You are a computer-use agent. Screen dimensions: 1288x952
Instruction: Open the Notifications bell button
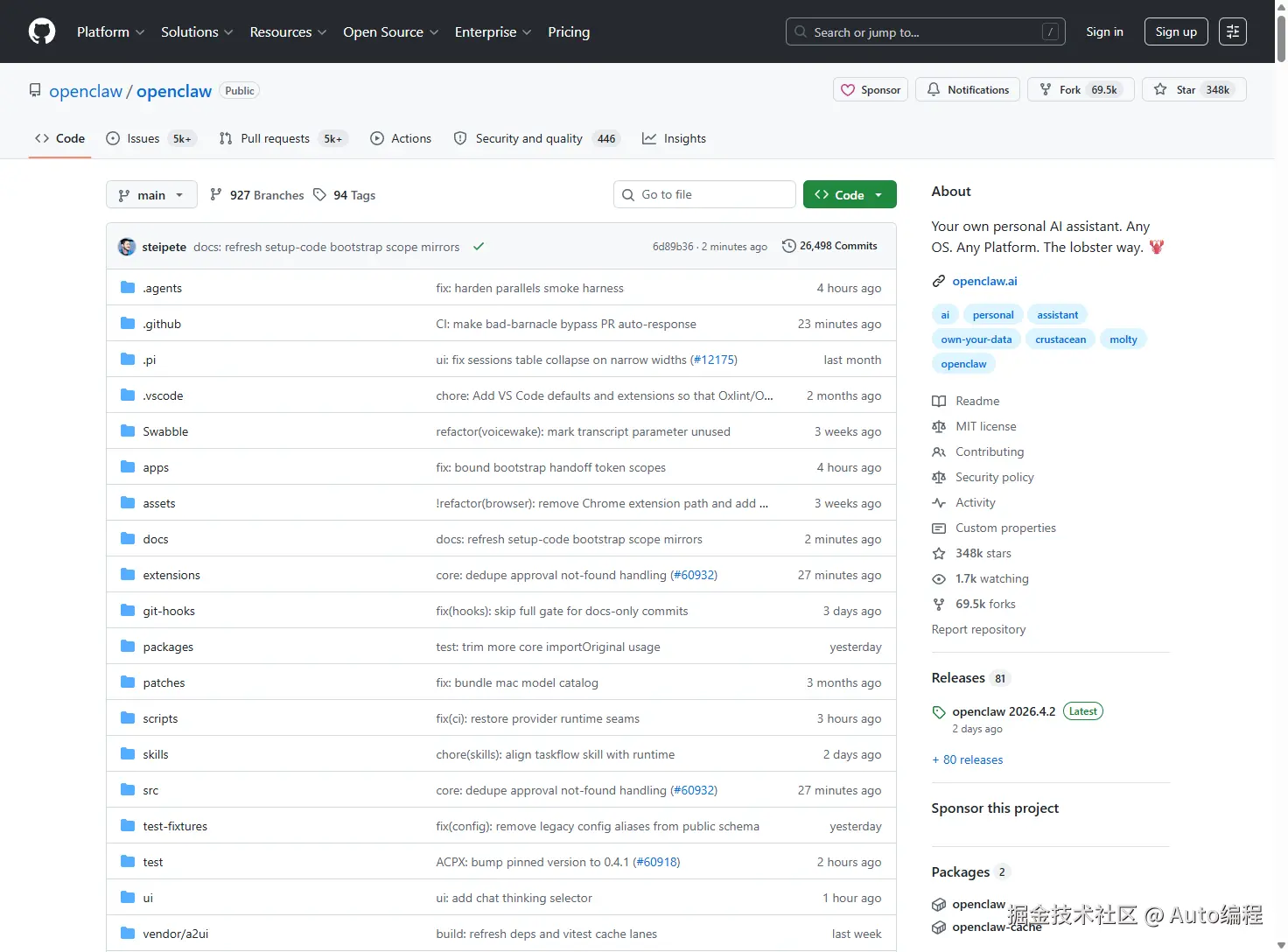tap(968, 89)
